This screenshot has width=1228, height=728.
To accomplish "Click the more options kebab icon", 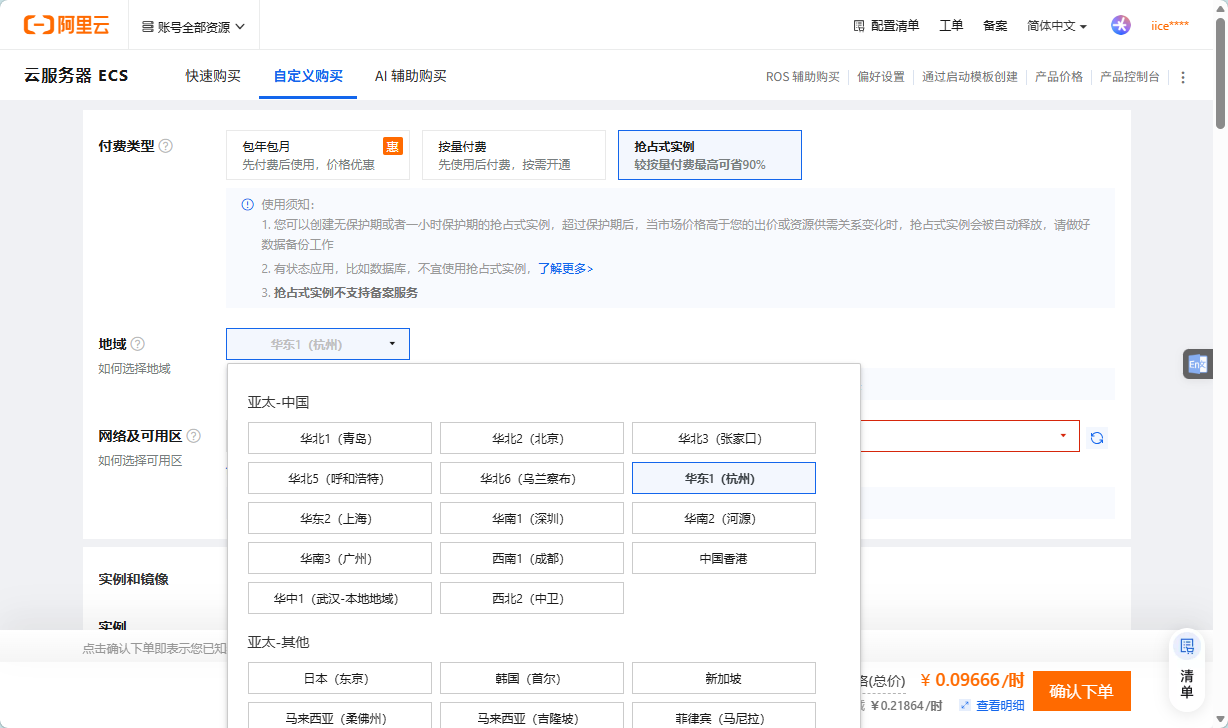I will coord(1183,77).
